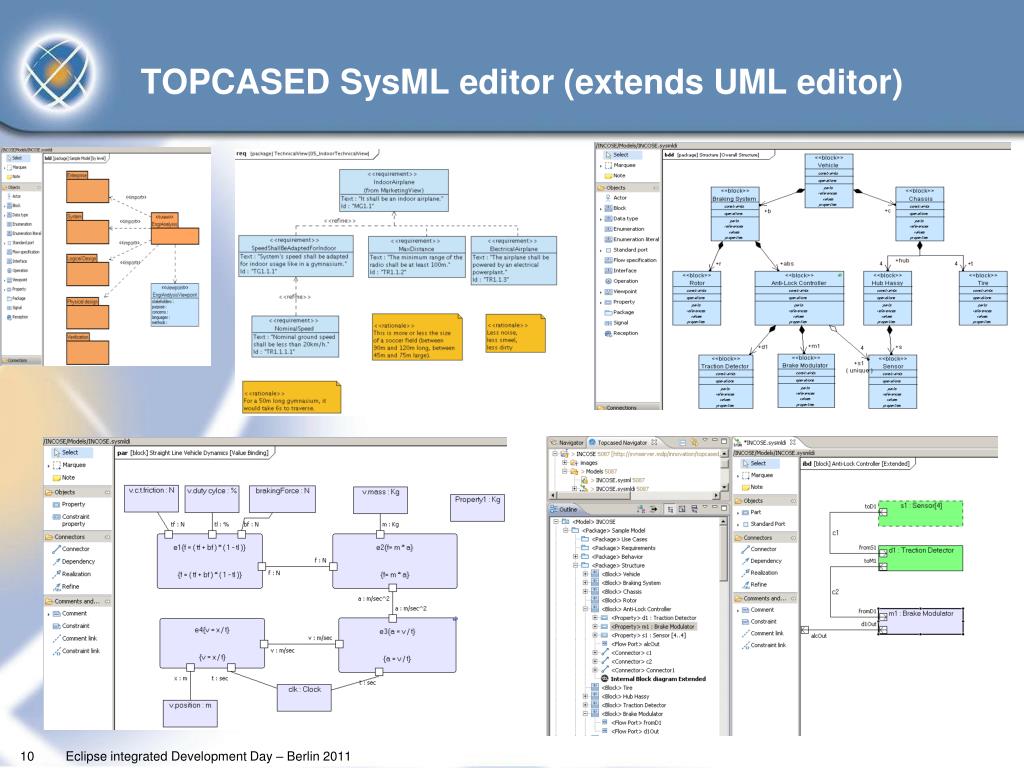Select the Part tool in the ibd palette

click(752, 512)
